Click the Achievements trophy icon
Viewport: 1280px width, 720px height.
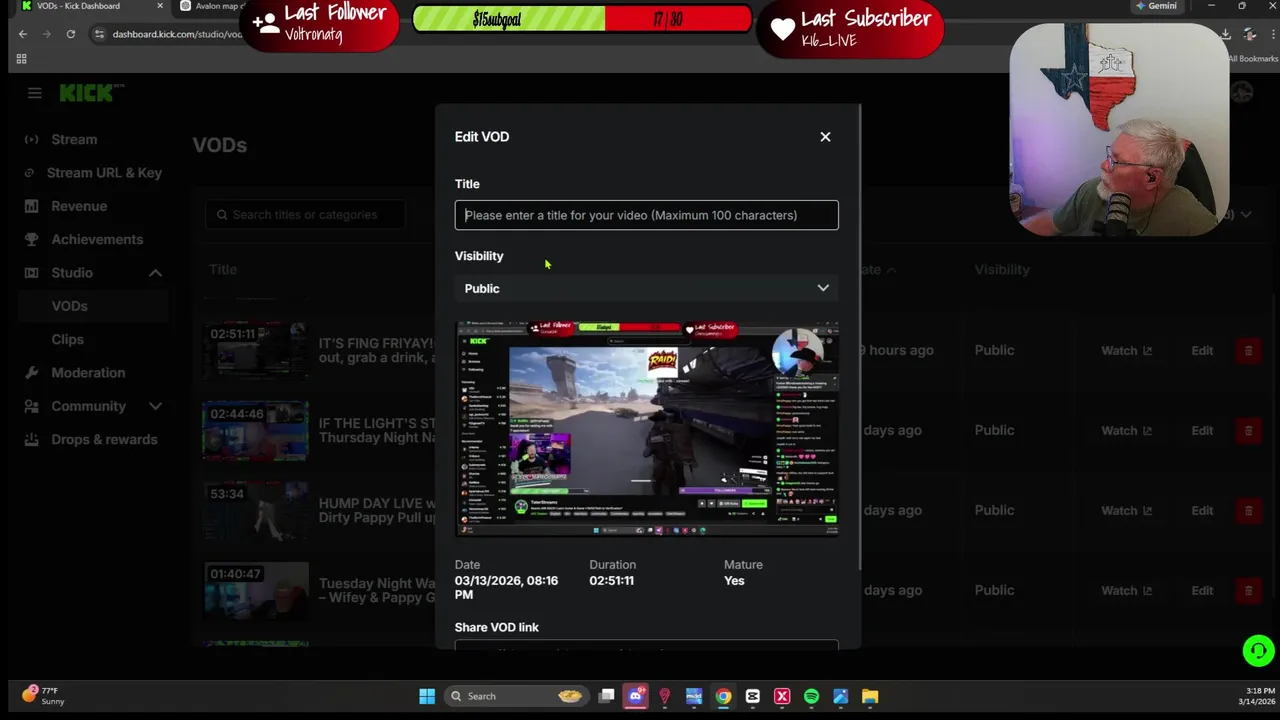coord(31,239)
